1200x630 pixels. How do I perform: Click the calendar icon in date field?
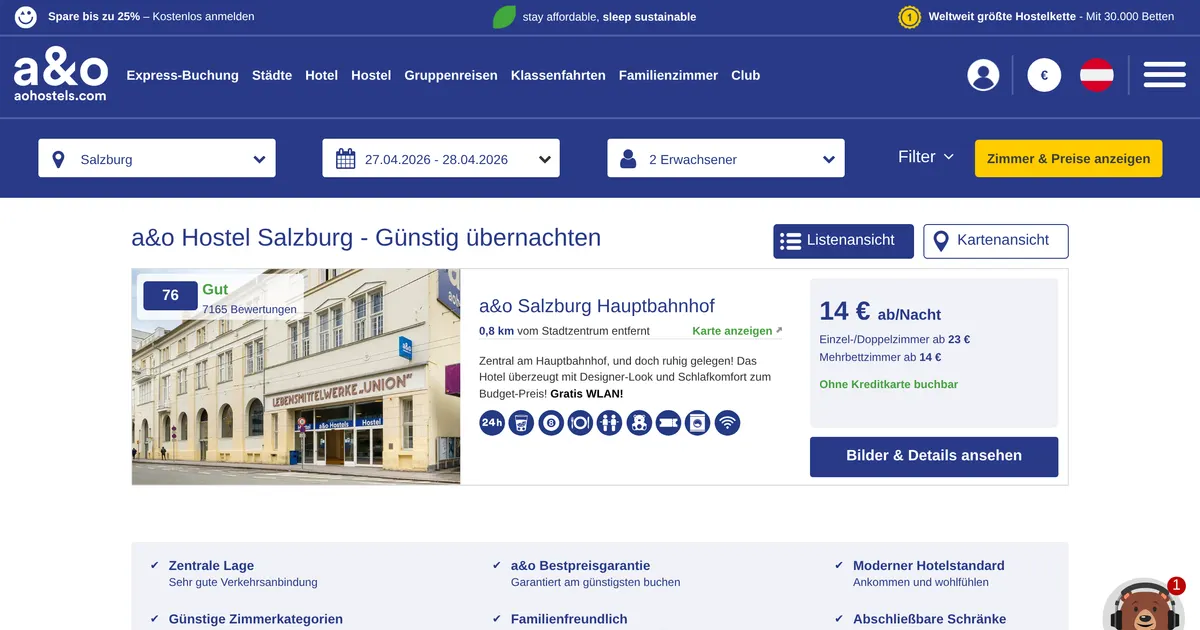346,159
